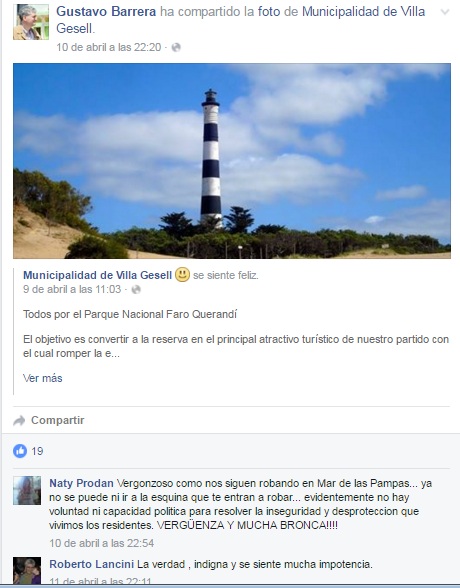The width and height of the screenshot is (460, 588).
Task: Open the bold Municipalidad de Villa Gesell page name
Action: (97, 275)
